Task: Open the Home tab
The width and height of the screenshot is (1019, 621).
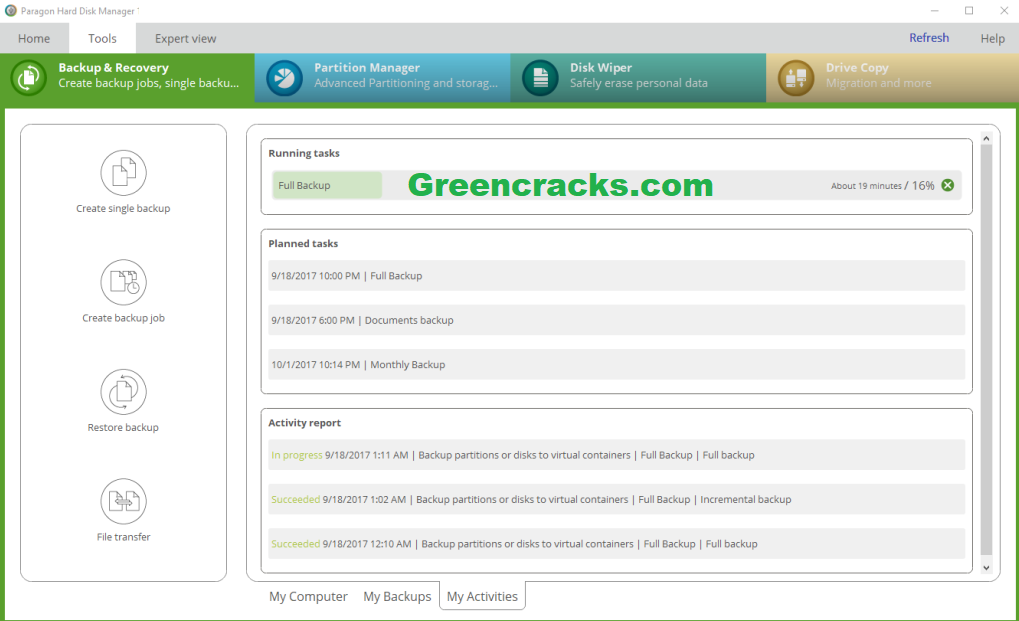Action: pyautogui.click(x=34, y=38)
